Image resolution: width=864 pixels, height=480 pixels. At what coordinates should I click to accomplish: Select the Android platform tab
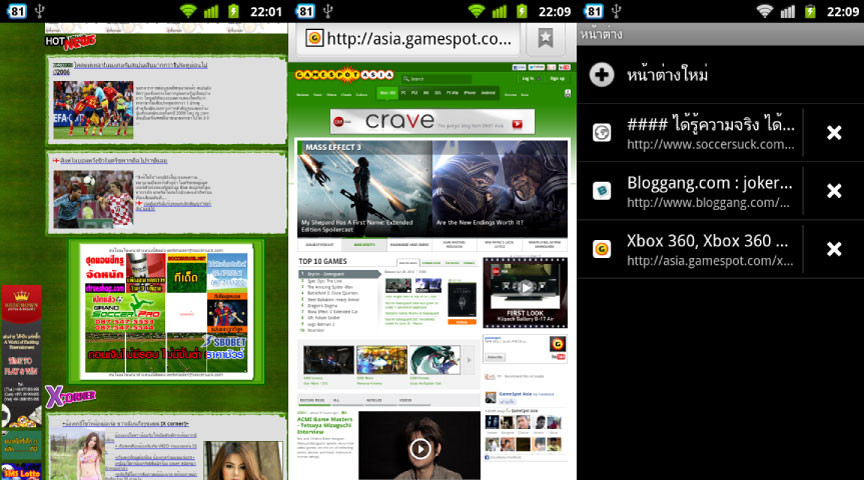(488, 93)
